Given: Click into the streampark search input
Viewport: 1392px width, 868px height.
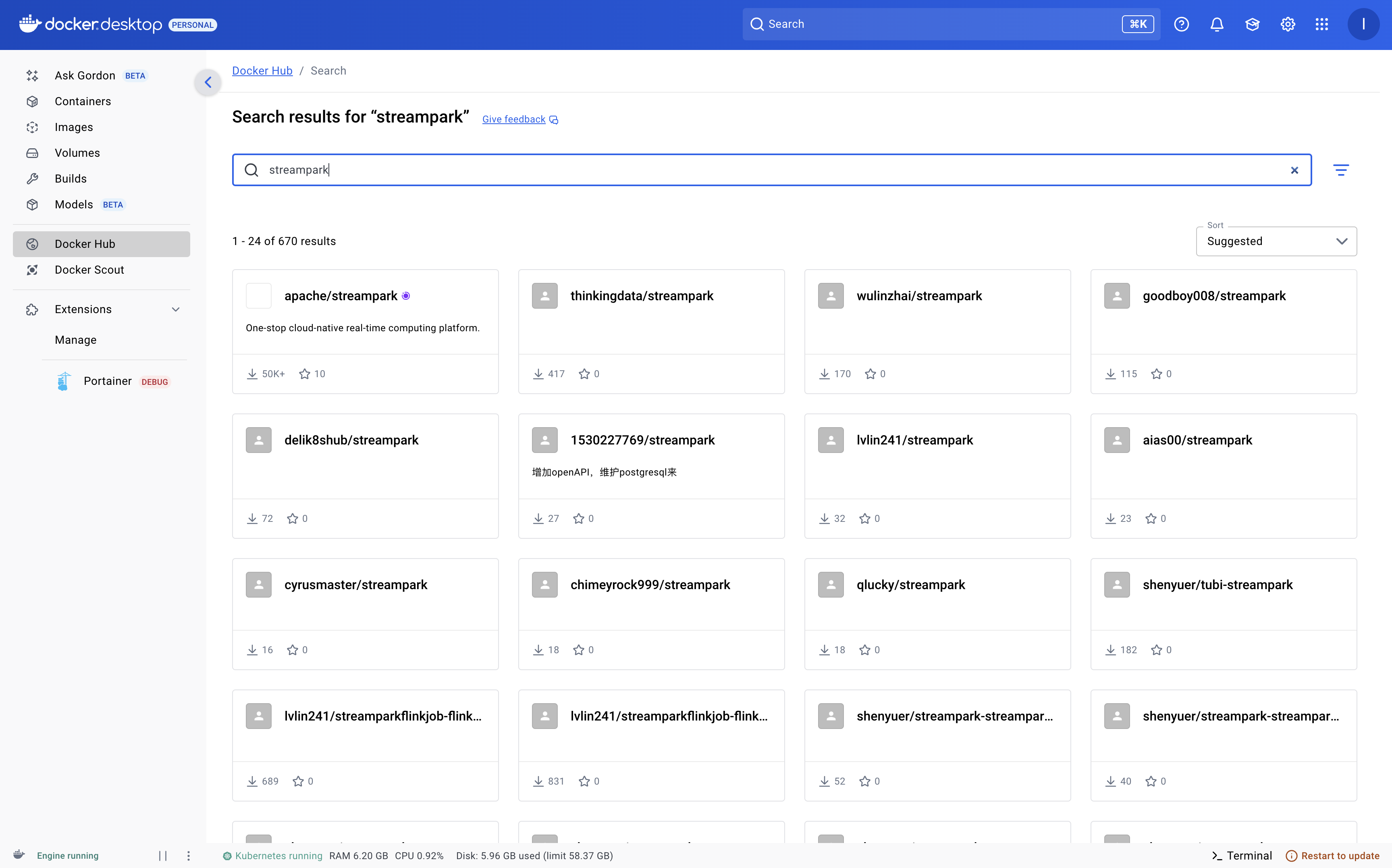Looking at the screenshot, I should (x=771, y=170).
